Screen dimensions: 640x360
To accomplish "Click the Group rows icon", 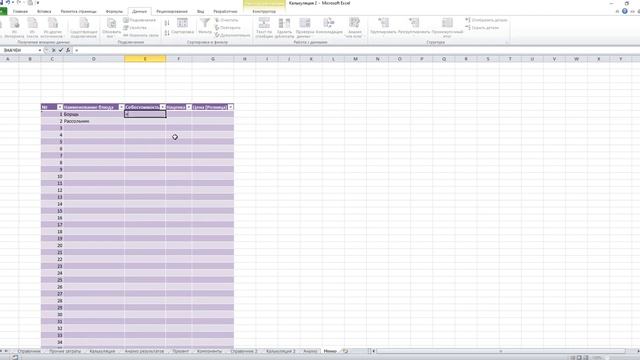I will pyautogui.click(x=383, y=26).
